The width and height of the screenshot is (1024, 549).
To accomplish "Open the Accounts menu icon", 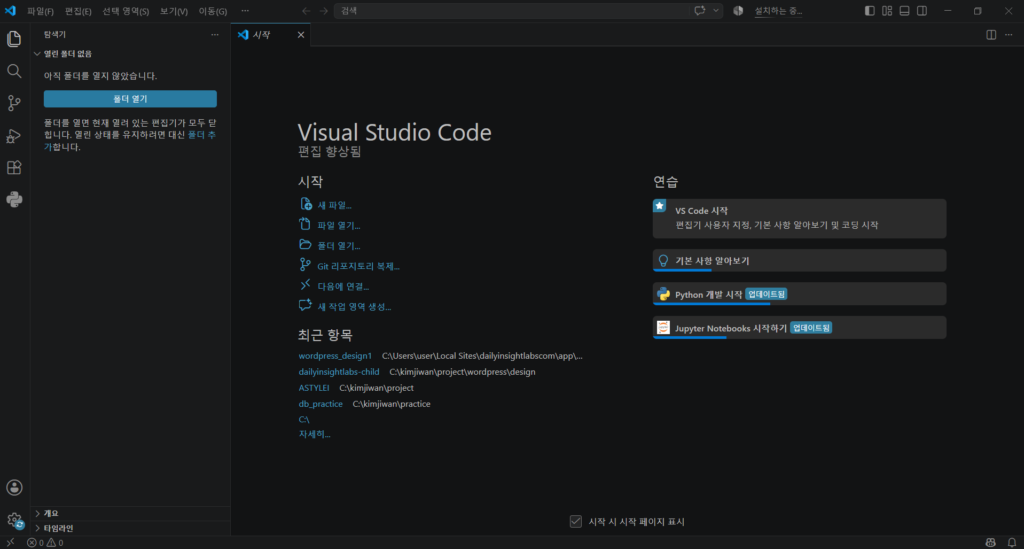I will pos(14,488).
